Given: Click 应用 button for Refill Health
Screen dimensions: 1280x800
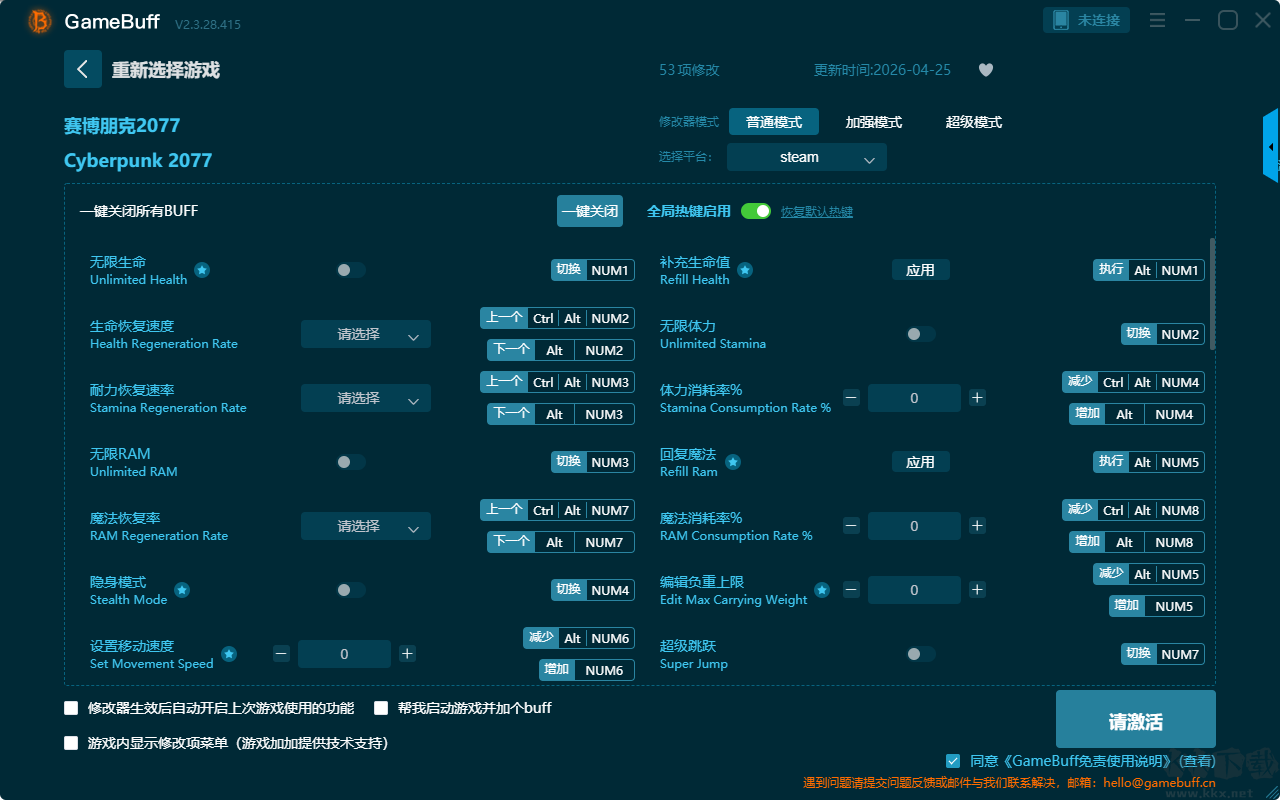Looking at the screenshot, I should pyautogui.click(x=921, y=270).
